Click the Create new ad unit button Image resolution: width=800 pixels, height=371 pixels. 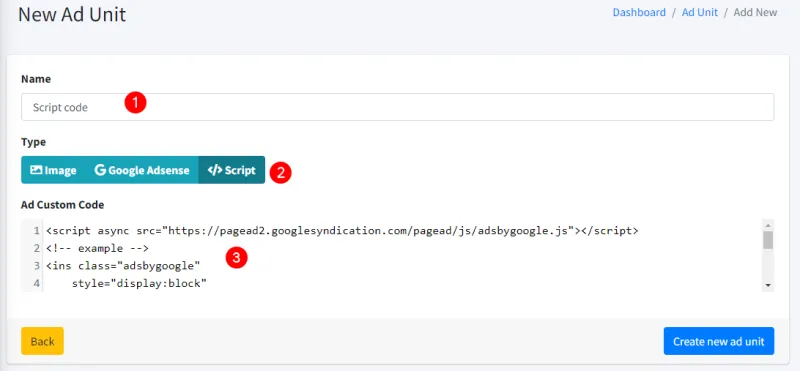point(718,341)
